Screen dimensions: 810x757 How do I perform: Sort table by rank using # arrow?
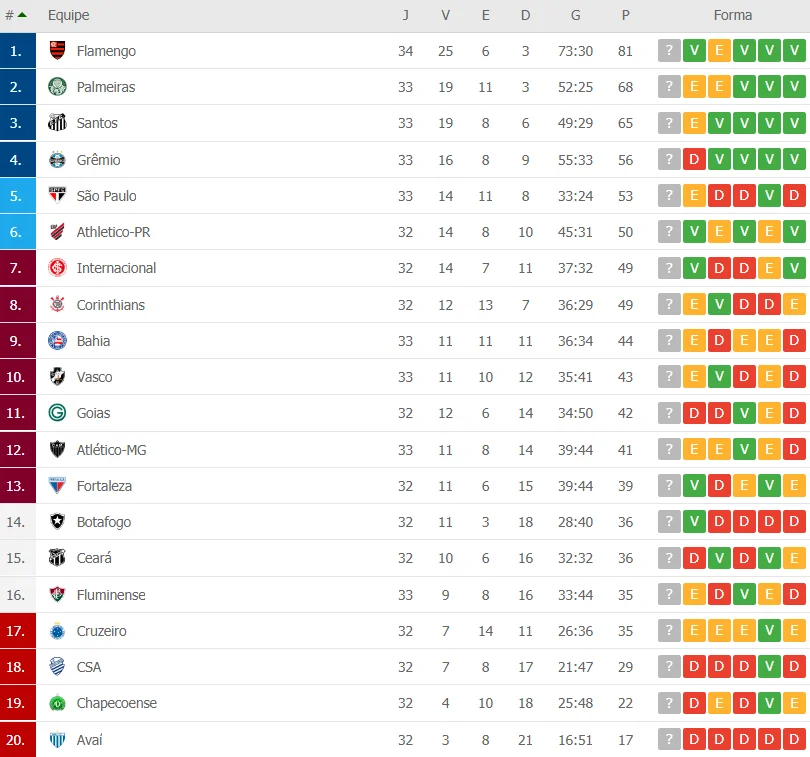(15, 16)
